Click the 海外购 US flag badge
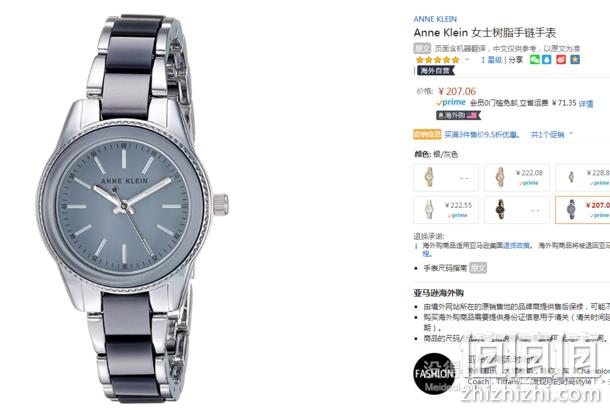610x411 pixels. point(458,115)
